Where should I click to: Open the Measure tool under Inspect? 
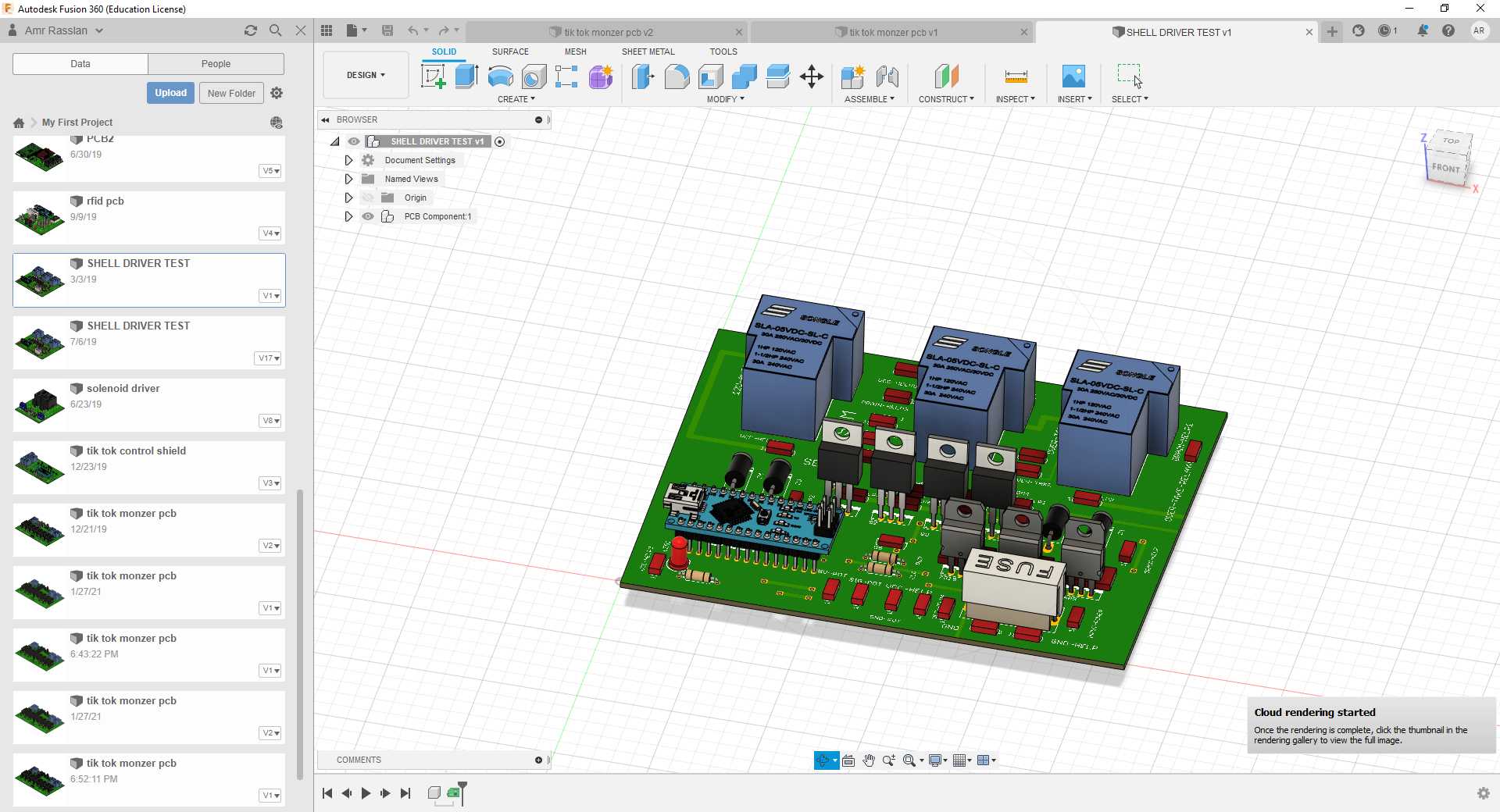pyautogui.click(x=1016, y=77)
